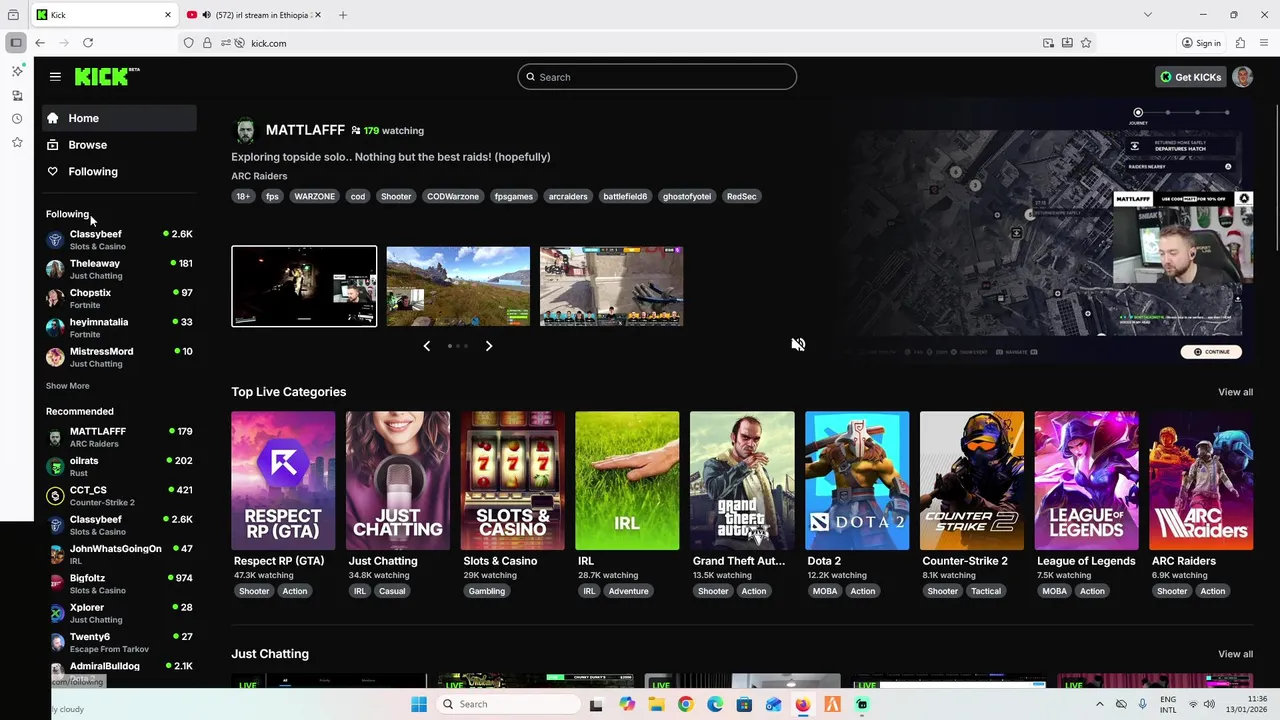
Task: Click Sign in in Firefox toolbar
Action: pyautogui.click(x=1201, y=43)
